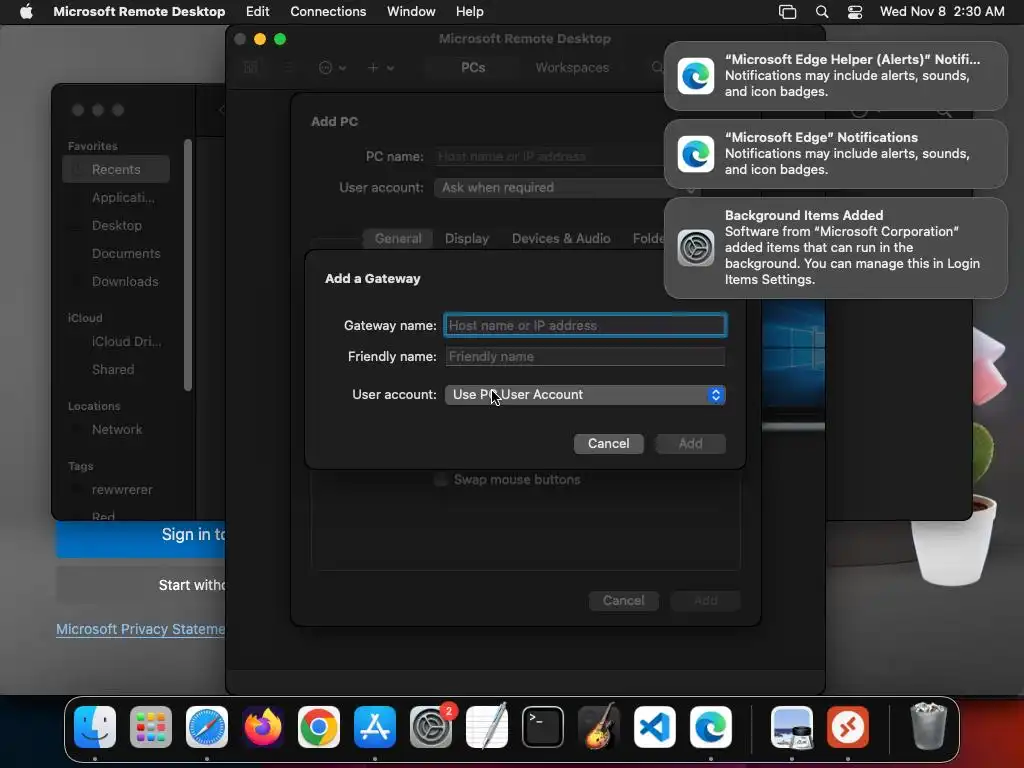Click Settings icon in Background Items notification

tap(696, 248)
